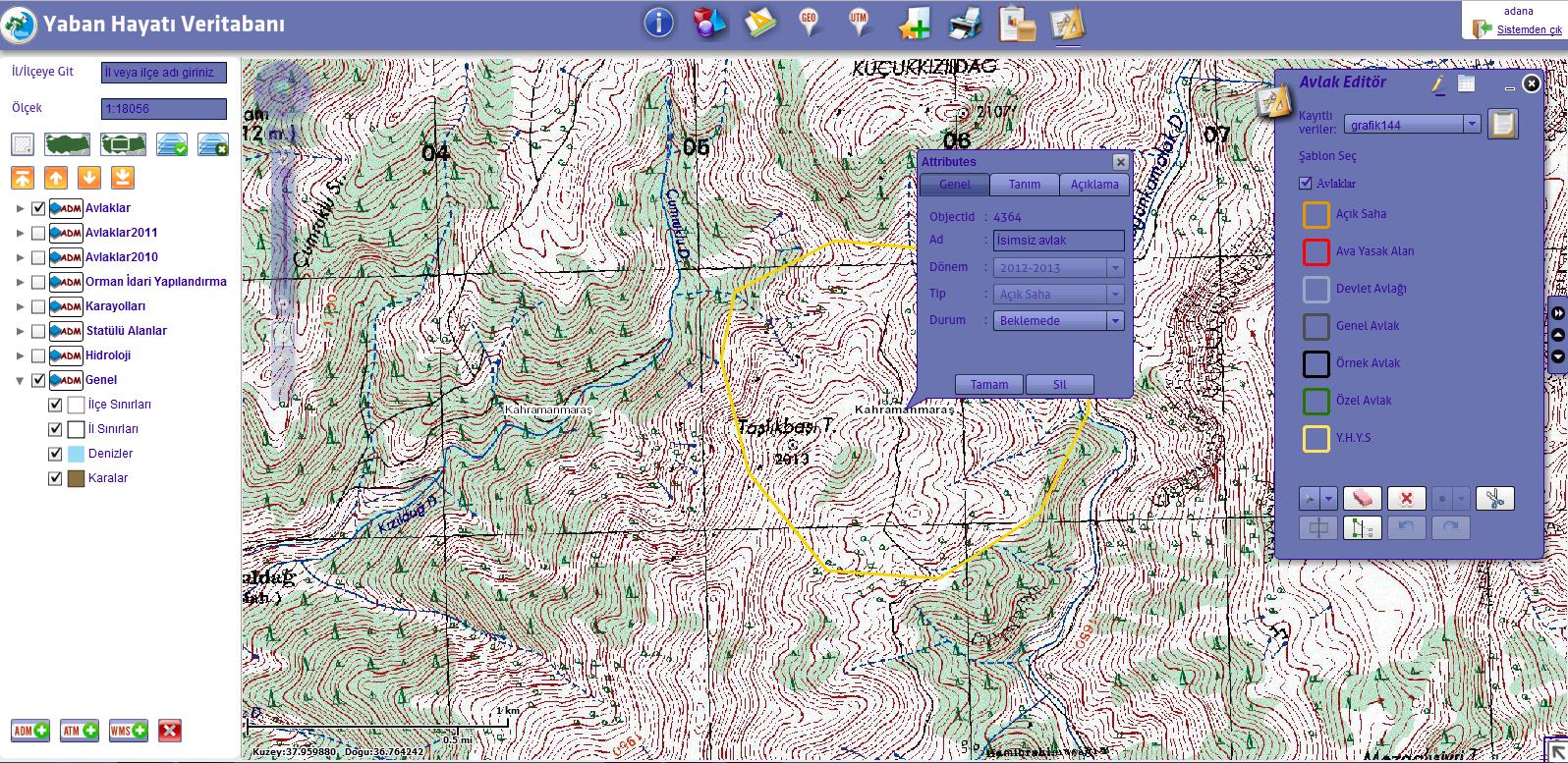Select the Özel Avlak green swatch
Viewport: 1568px width, 763px height.
pyautogui.click(x=1316, y=401)
